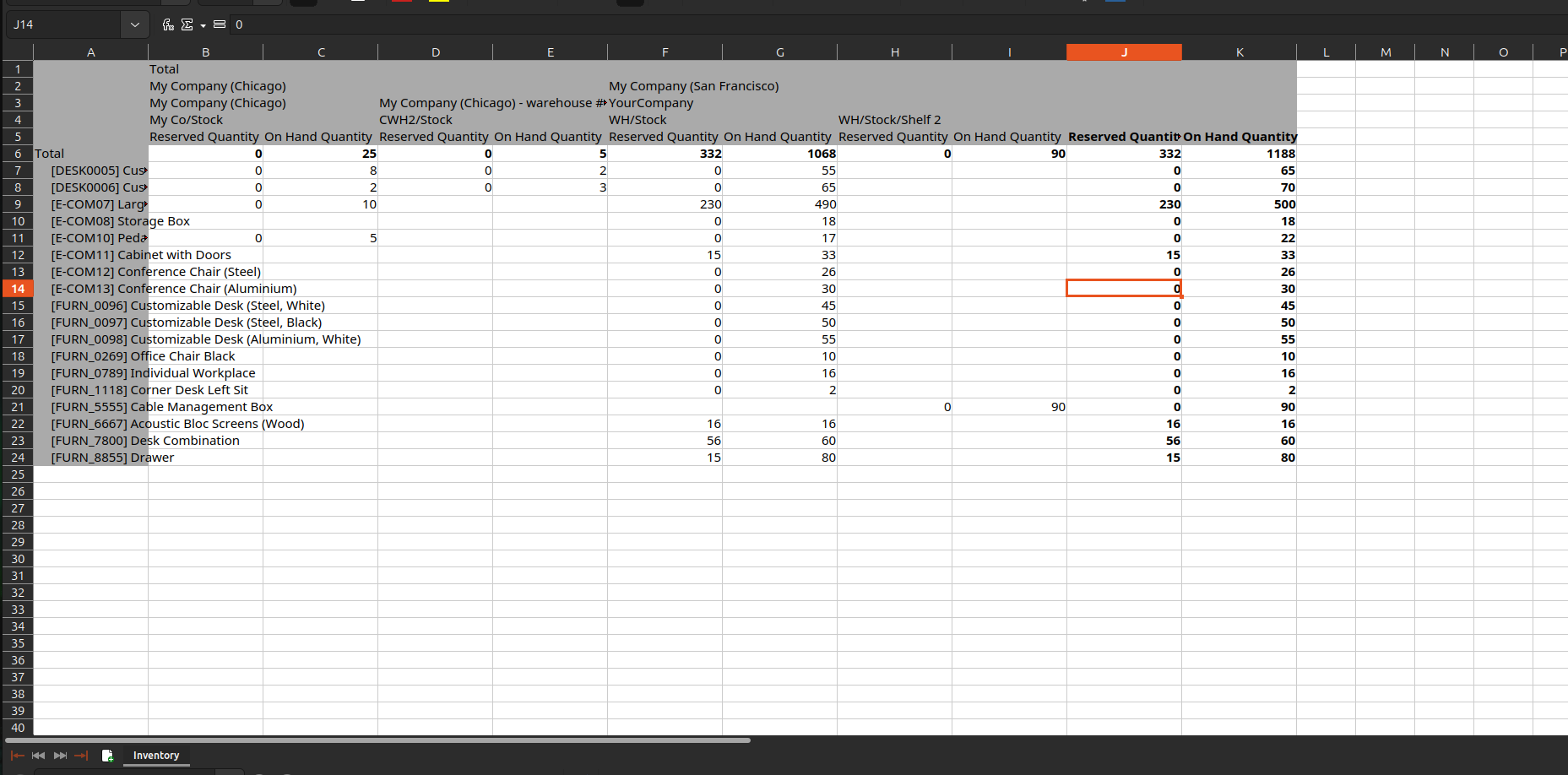
Task: Click the bold 'On Hand Quantity' header in column K
Action: pyautogui.click(x=1240, y=137)
